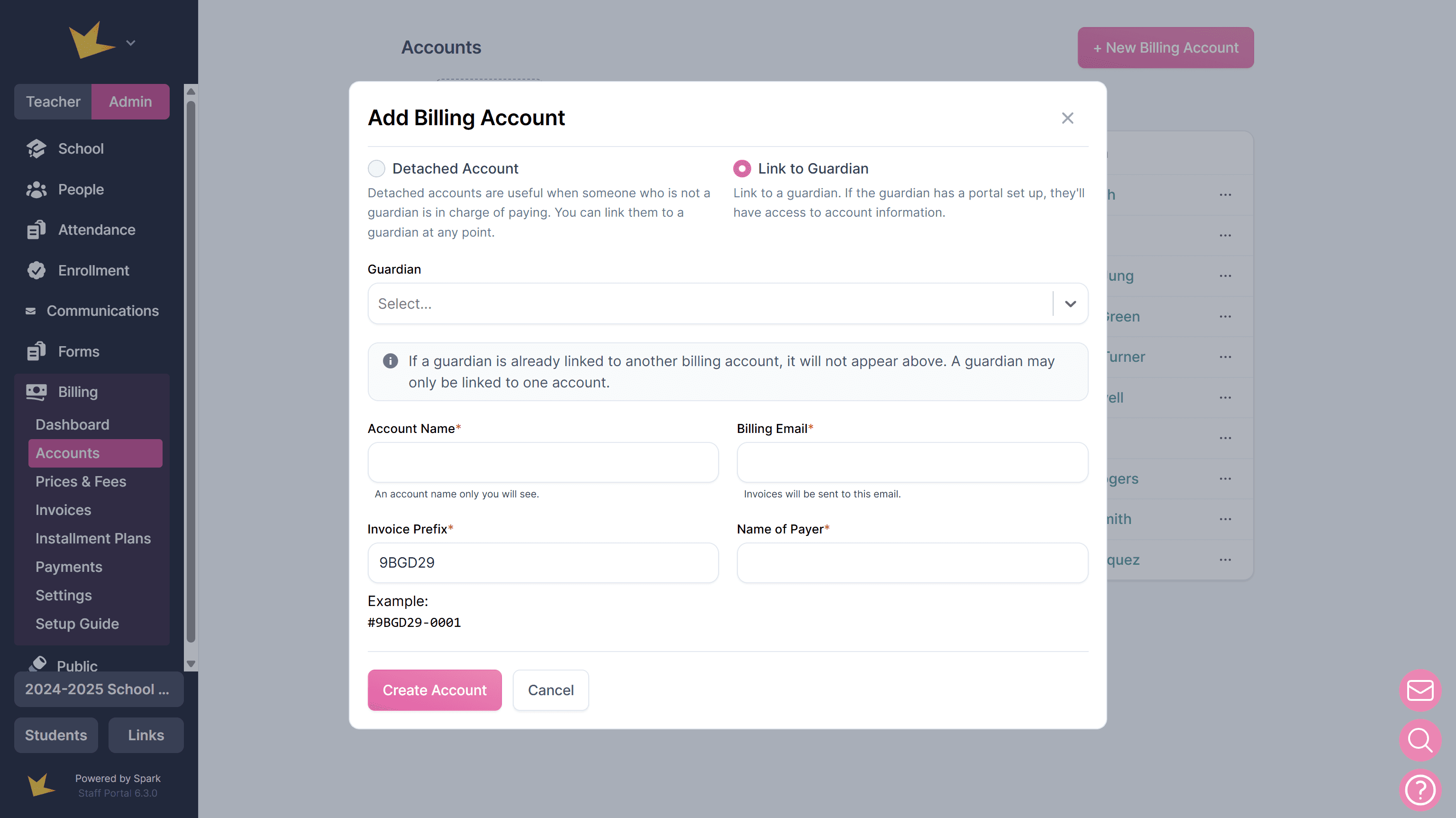Click the School graduation cap icon

click(36, 149)
